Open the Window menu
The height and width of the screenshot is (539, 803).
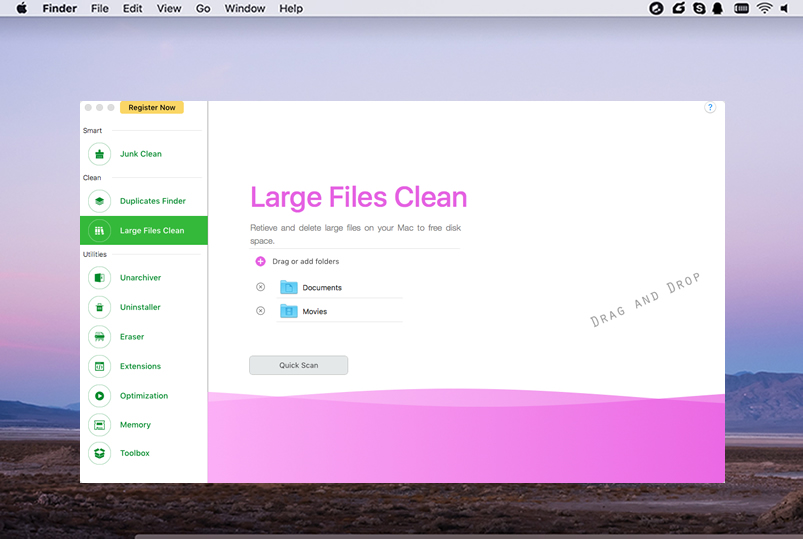pyautogui.click(x=245, y=8)
